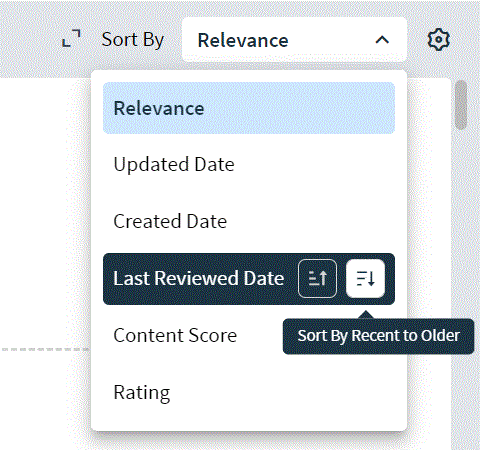Click the Sort By label
Viewport: 480px width, 450px height.
133,40
